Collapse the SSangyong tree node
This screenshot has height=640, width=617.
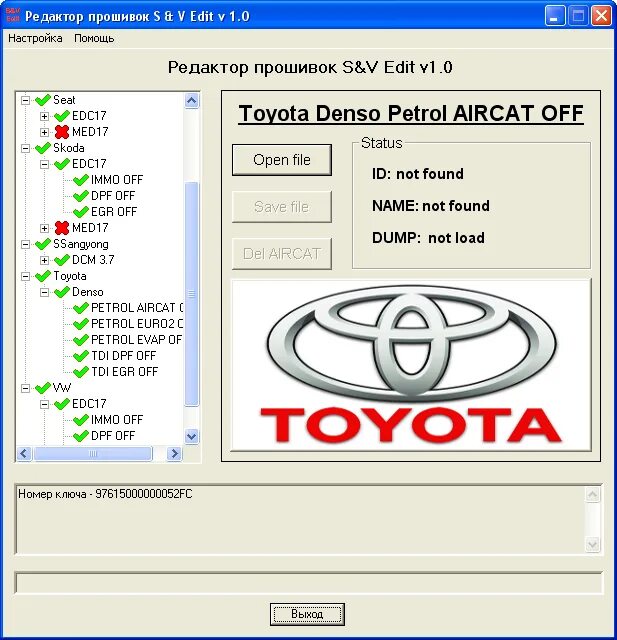coord(25,244)
